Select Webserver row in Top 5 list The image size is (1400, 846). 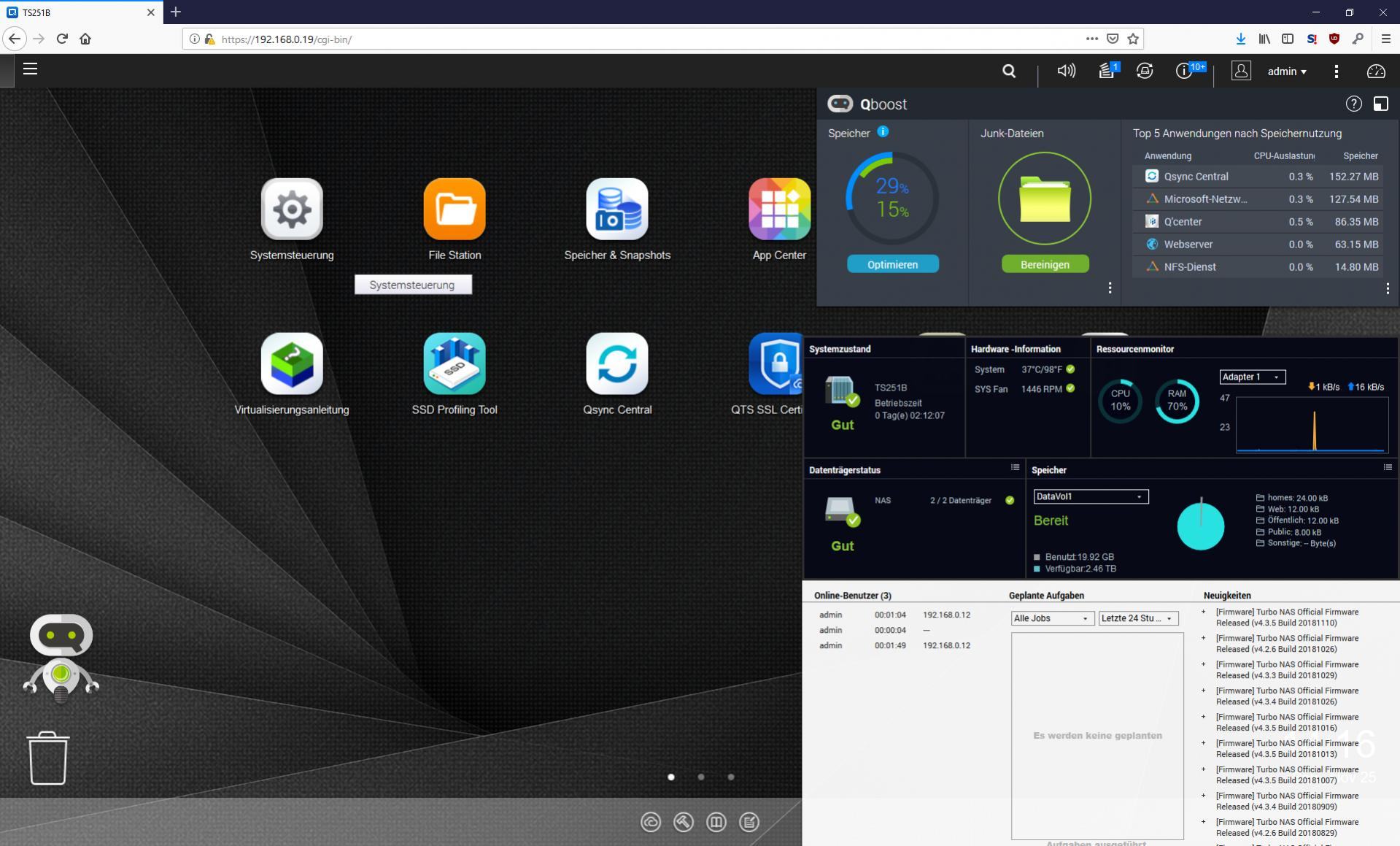(x=1258, y=245)
